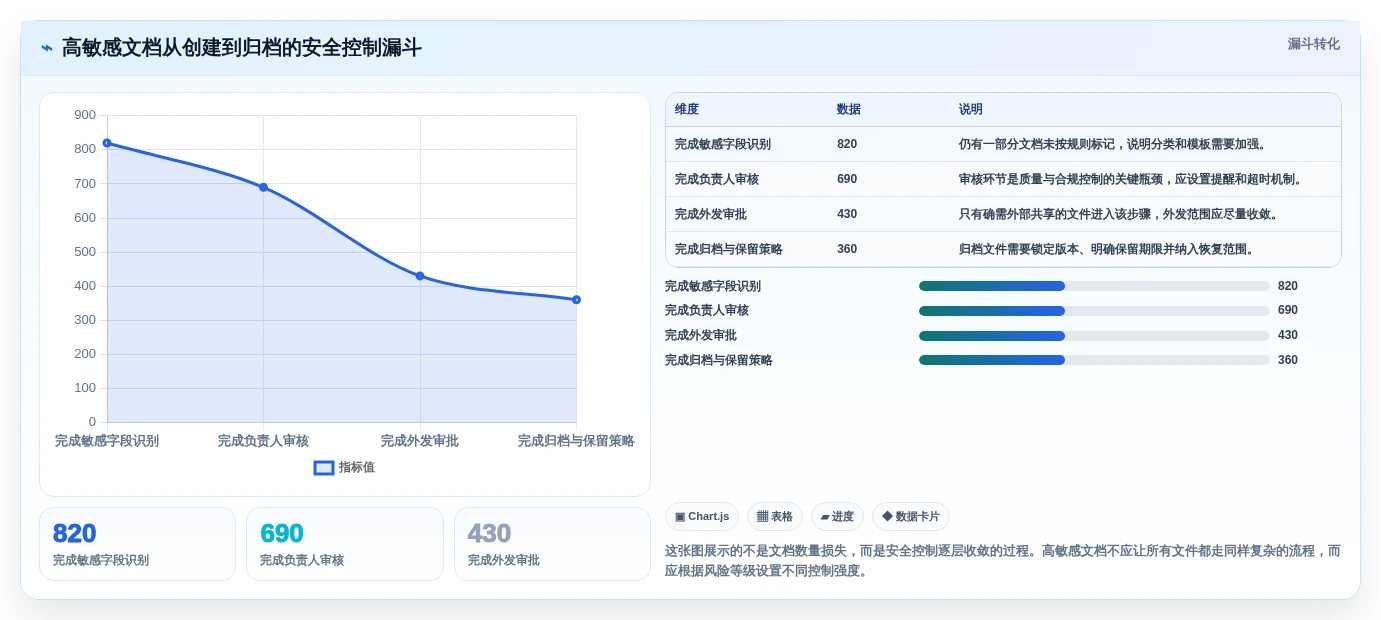Screen dimensions: 1381x620
Task: Click the 指标值 legend label
Action: click(357, 468)
